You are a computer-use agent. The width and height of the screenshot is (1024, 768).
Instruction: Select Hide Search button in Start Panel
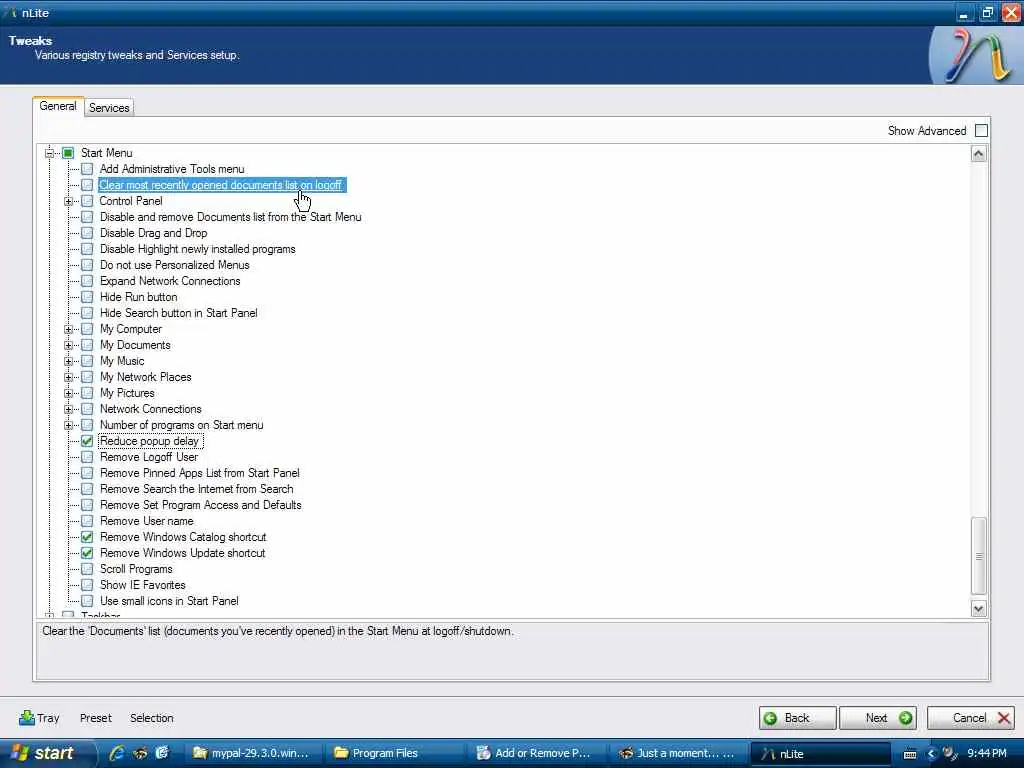point(179,313)
